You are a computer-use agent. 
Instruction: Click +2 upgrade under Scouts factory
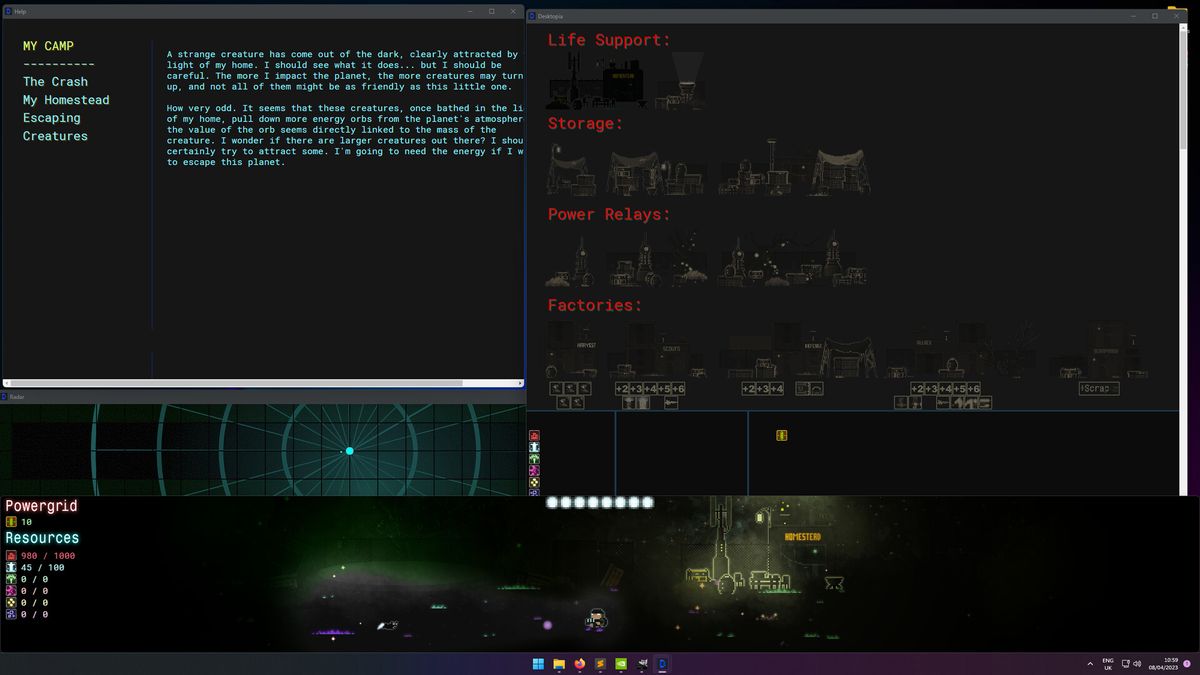(622, 389)
